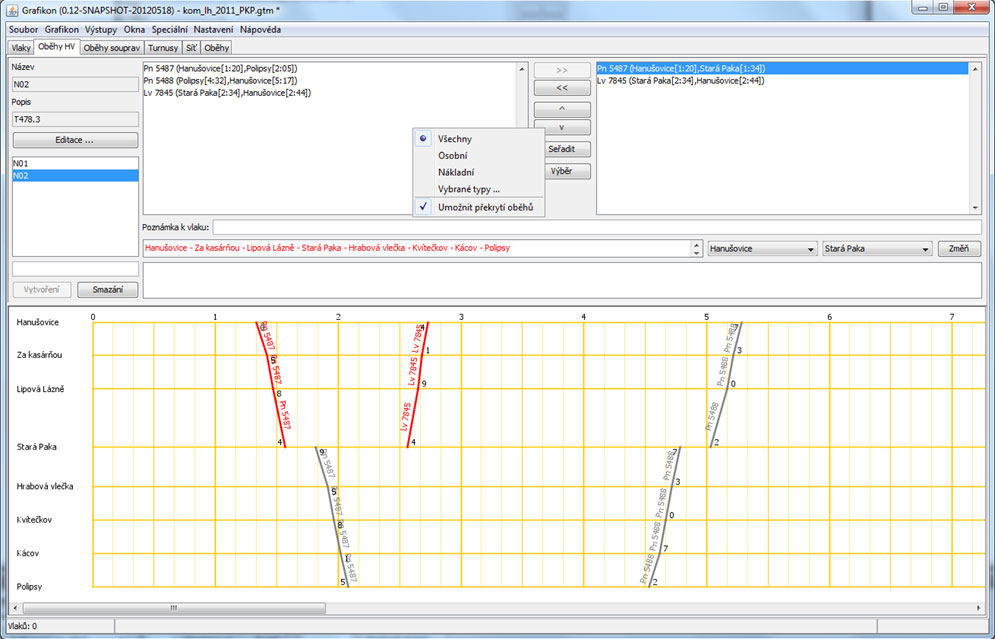Click right arrow of diagram horizontal scrollbar
This screenshot has height=639, width=995.
(979, 609)
